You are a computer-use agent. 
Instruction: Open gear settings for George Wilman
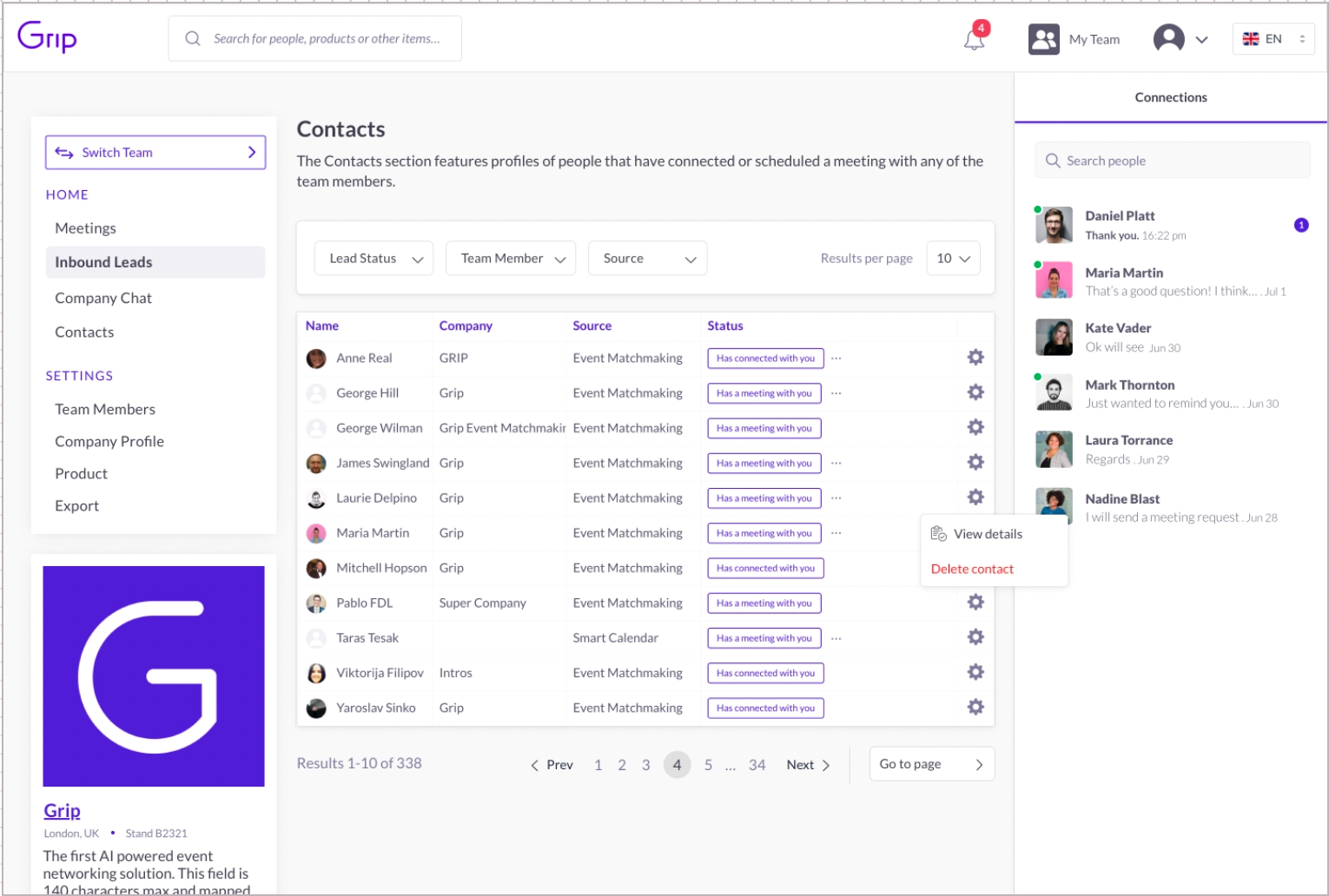click(x=975, y=427)
